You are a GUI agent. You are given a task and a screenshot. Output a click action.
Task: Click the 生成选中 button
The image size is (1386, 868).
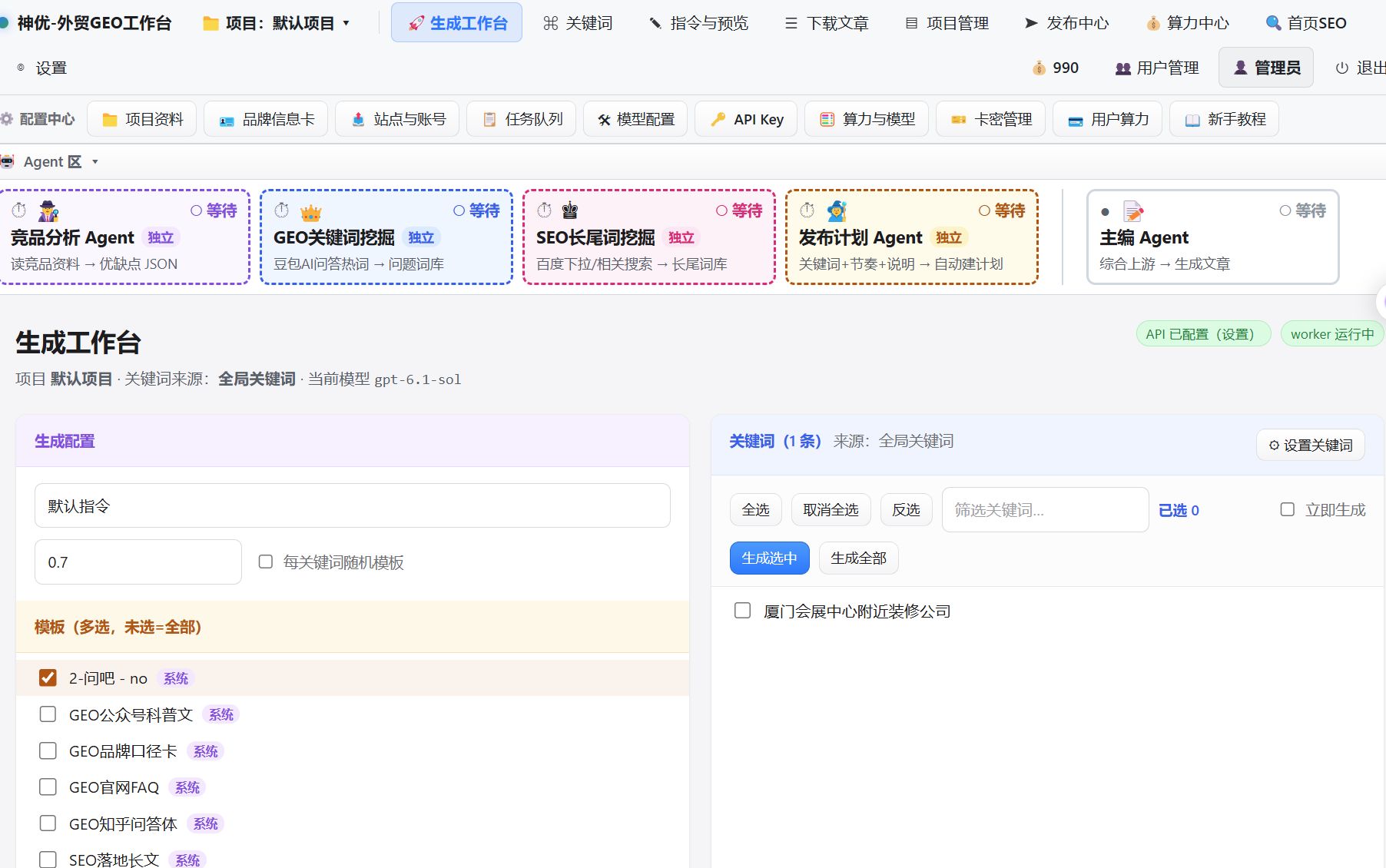point(770,558)
